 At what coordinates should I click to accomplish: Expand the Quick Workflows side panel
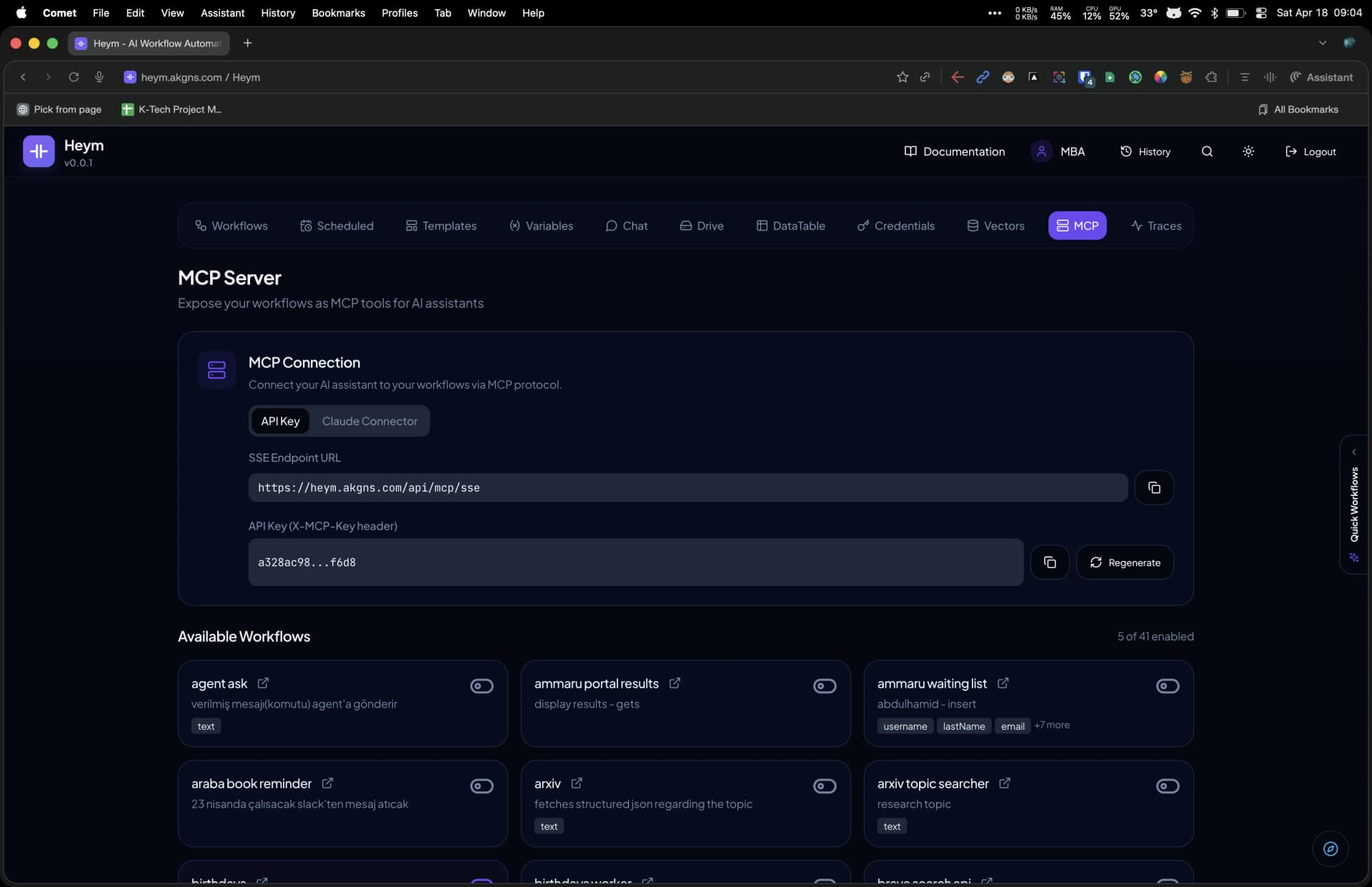point(1355,451)
